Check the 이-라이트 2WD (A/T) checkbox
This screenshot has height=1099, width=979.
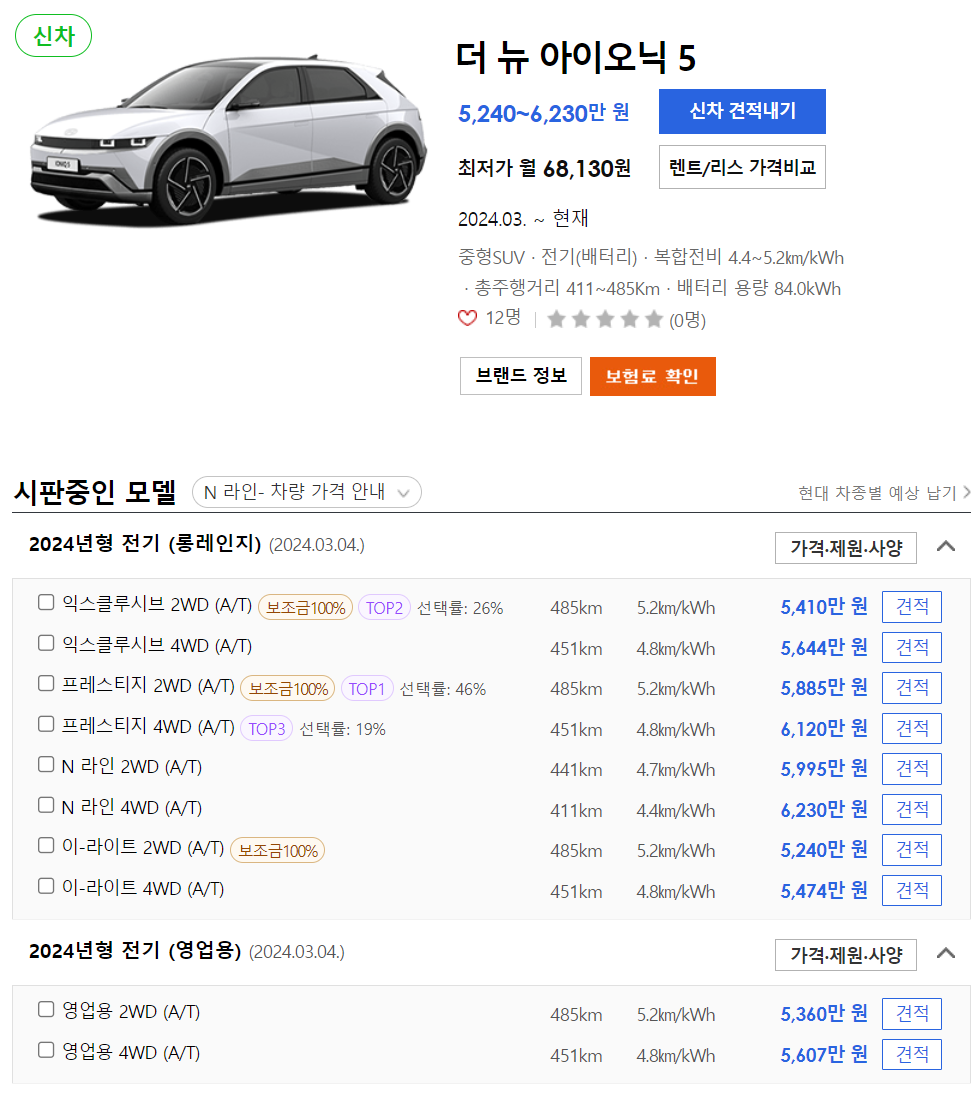(x=46, y=846)
